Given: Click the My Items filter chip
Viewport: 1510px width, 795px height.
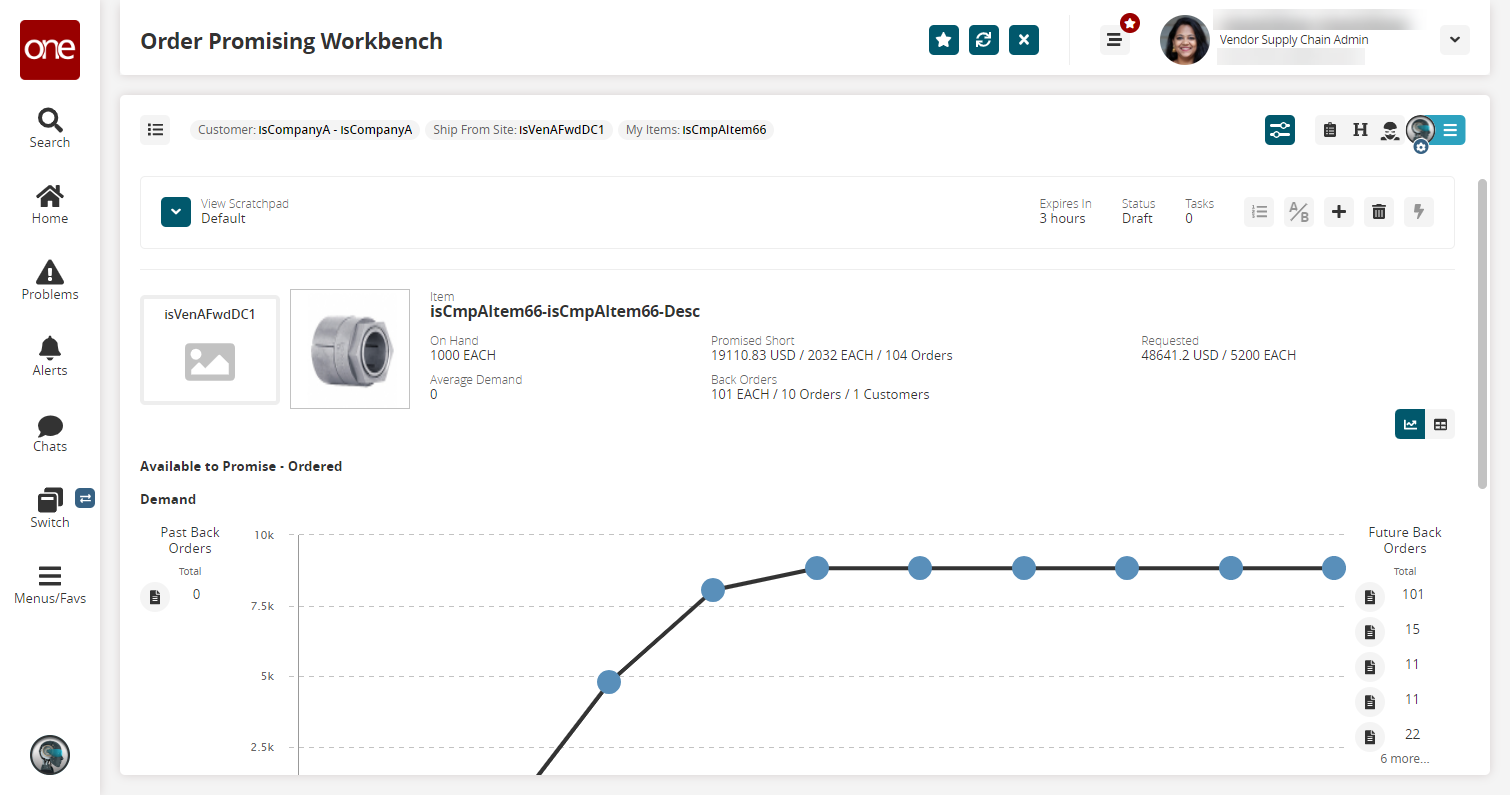Looking at the screenshot, I should [696, 130].
